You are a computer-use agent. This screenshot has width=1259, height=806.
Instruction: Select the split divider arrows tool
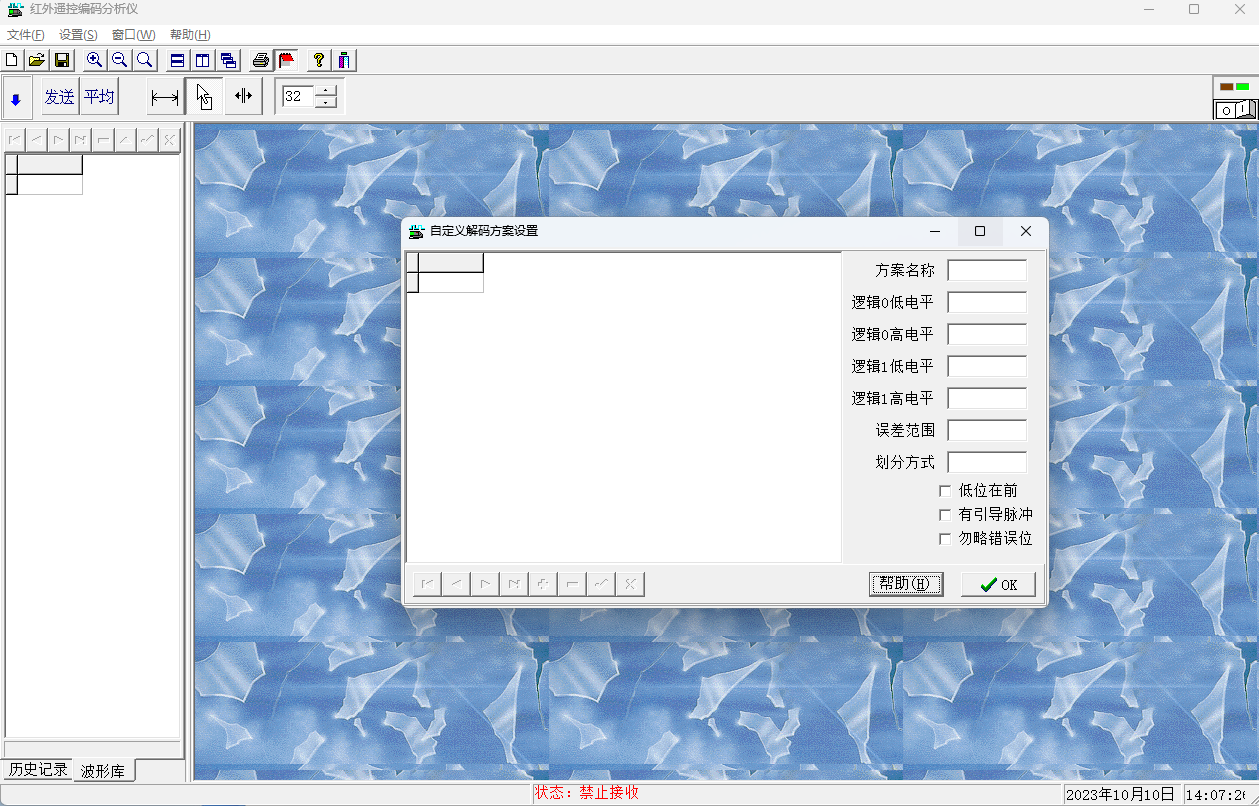point(243,97)
